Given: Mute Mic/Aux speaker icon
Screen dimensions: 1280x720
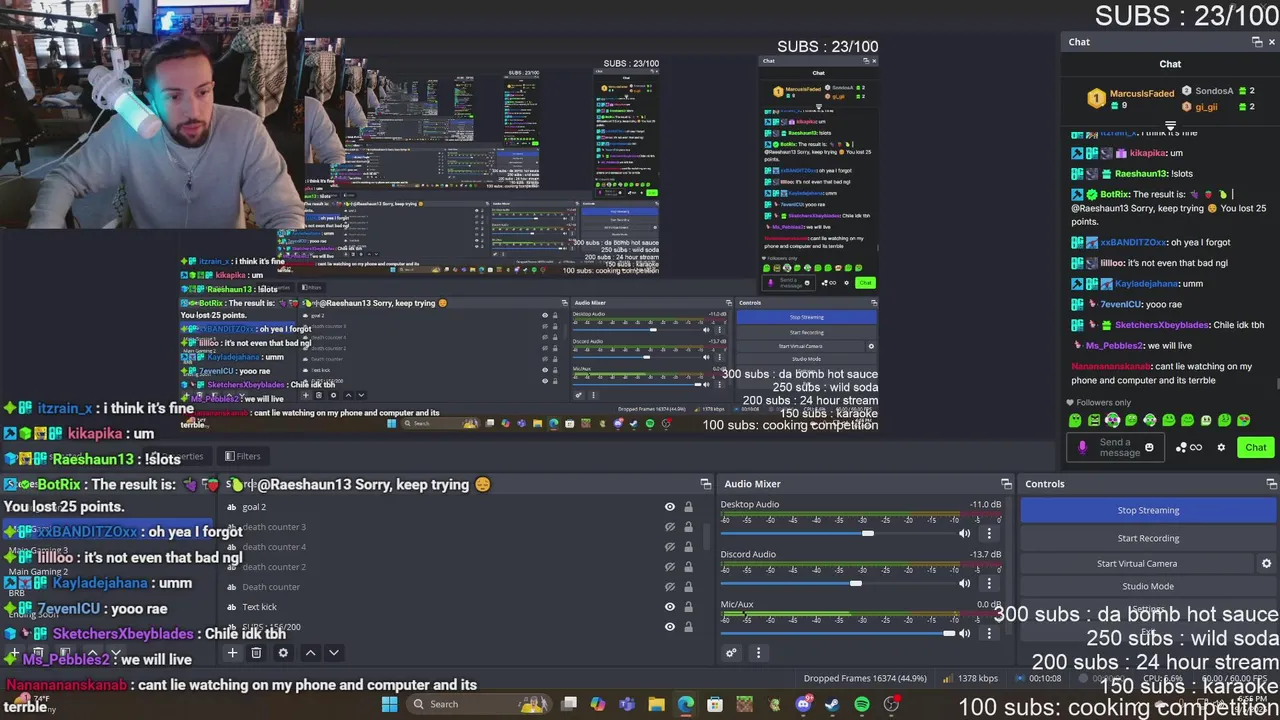Looking at the screenshot, I should [965, 633].
